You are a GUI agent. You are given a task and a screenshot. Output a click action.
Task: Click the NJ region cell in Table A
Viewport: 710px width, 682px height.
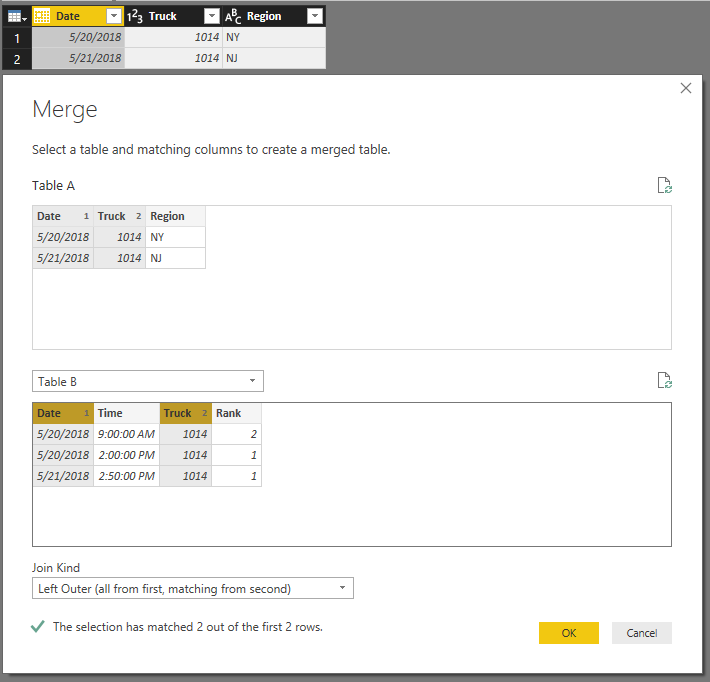175,258
